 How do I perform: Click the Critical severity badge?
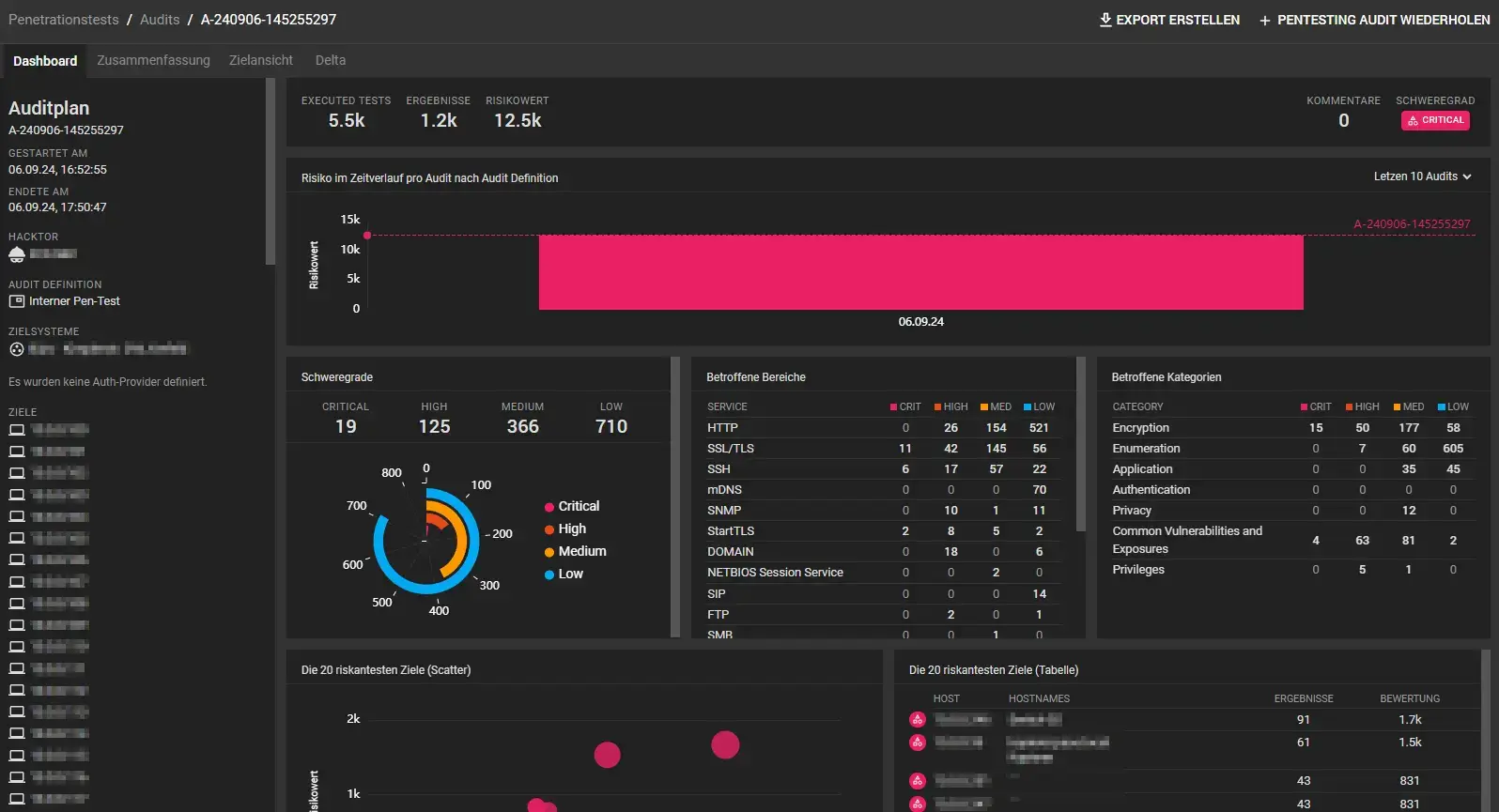[x=1435, y=121]
